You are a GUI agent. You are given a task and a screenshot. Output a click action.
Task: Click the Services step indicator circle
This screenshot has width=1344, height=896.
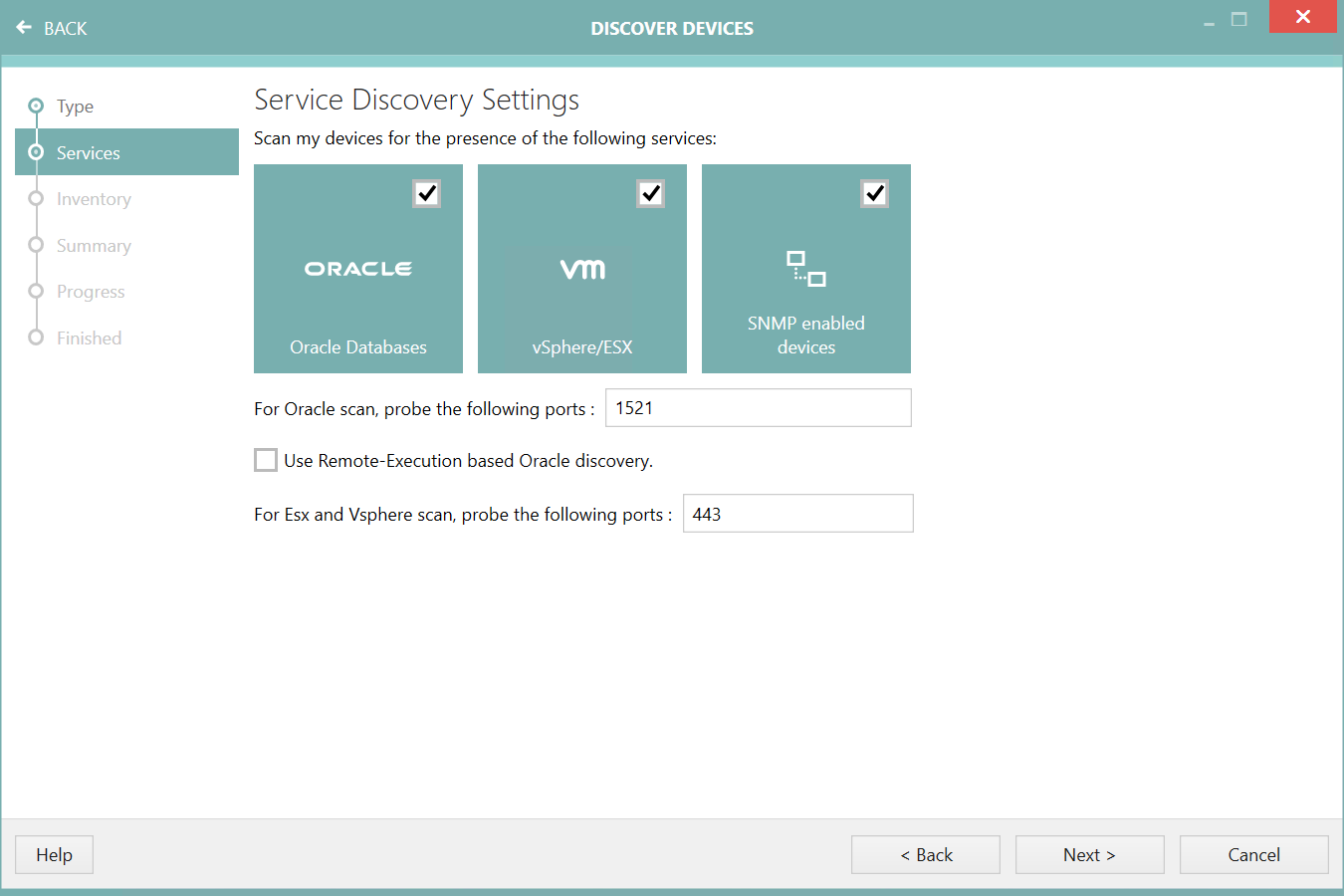(36, 152)
